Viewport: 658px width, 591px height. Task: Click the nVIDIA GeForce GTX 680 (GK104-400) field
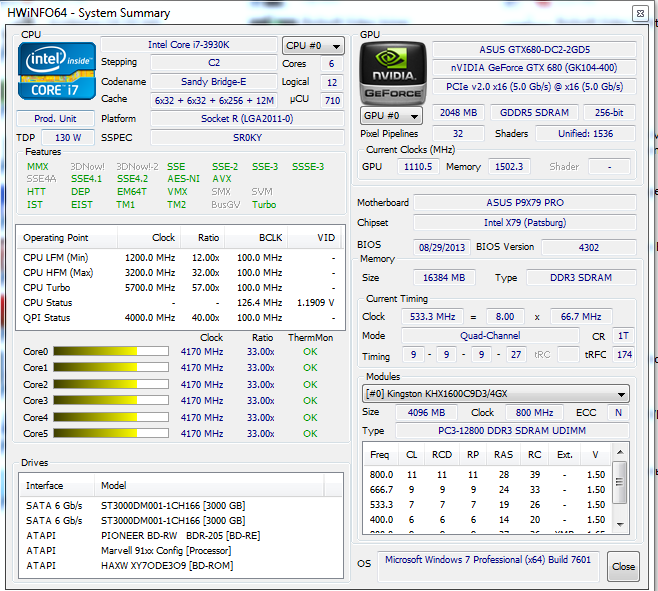click(x=534, y=68)
